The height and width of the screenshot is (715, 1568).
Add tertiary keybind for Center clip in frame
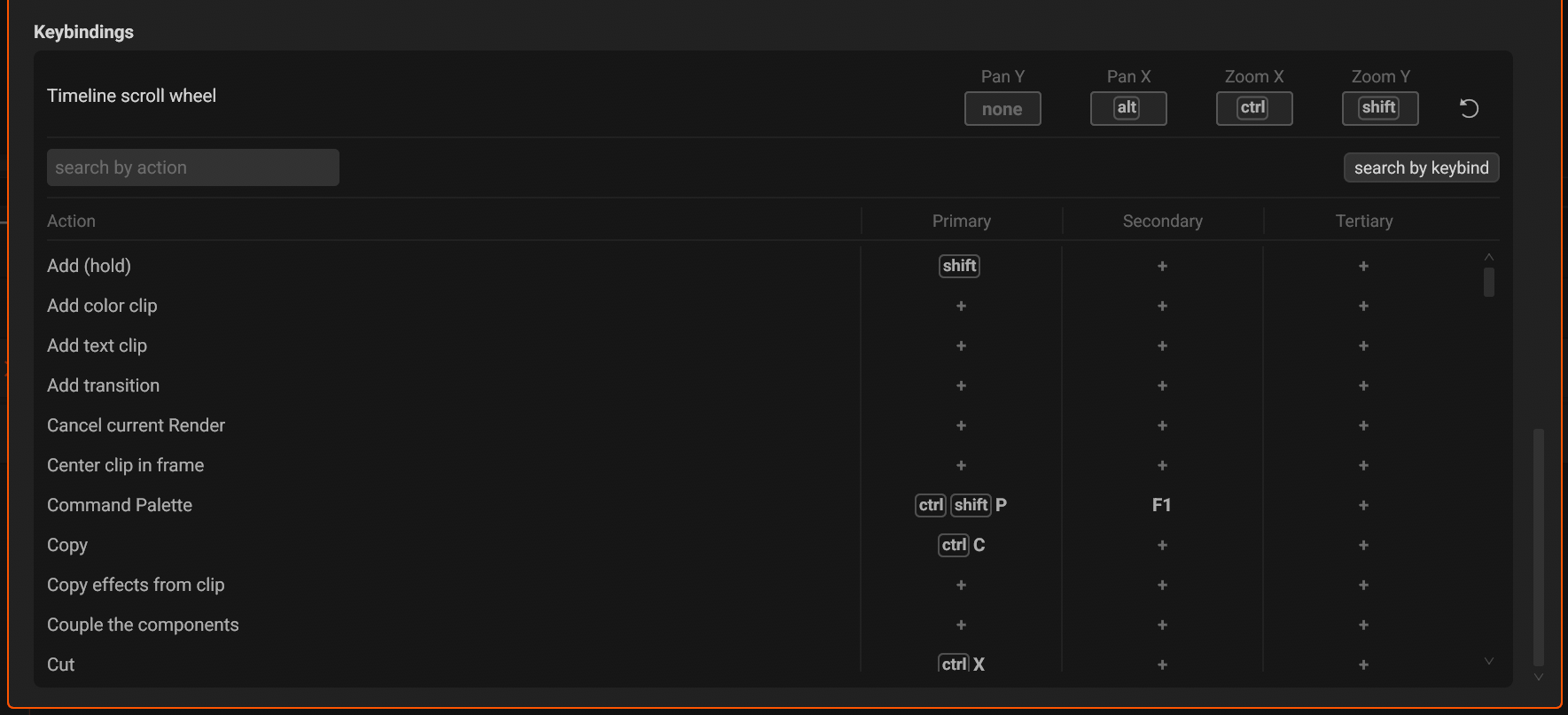[x=1363, y=465]
